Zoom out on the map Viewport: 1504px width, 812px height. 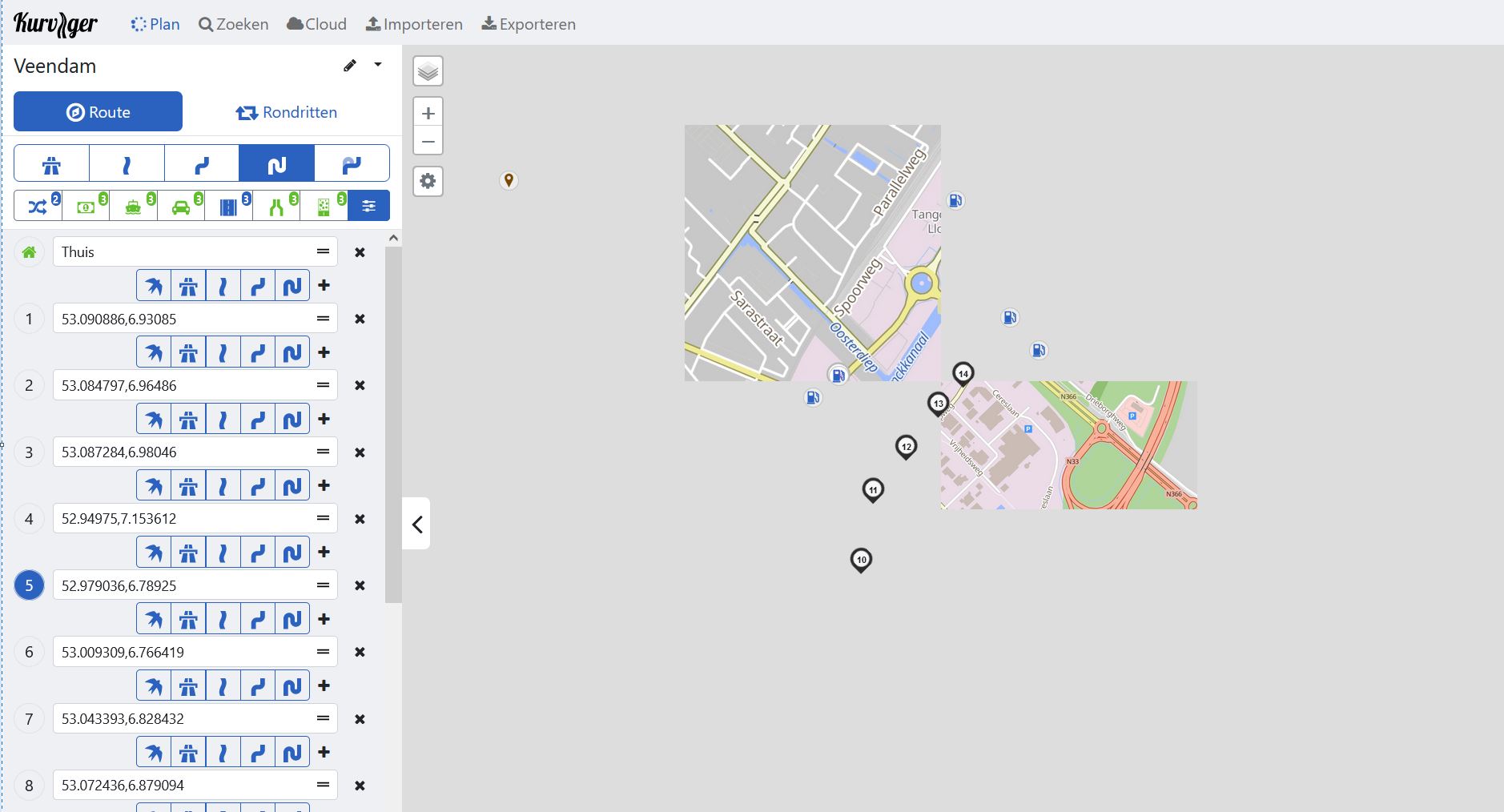tap(428, 142)
